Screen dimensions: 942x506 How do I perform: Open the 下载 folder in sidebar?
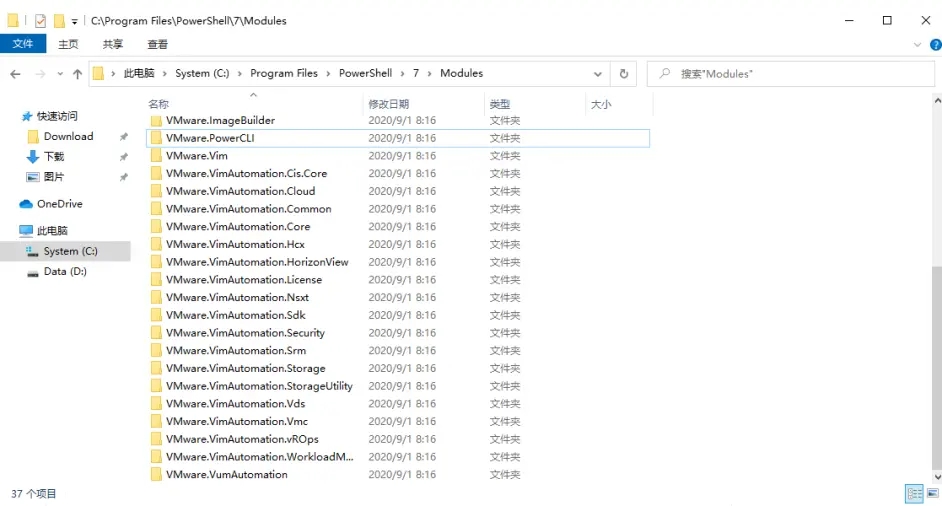tap(53, 157)
